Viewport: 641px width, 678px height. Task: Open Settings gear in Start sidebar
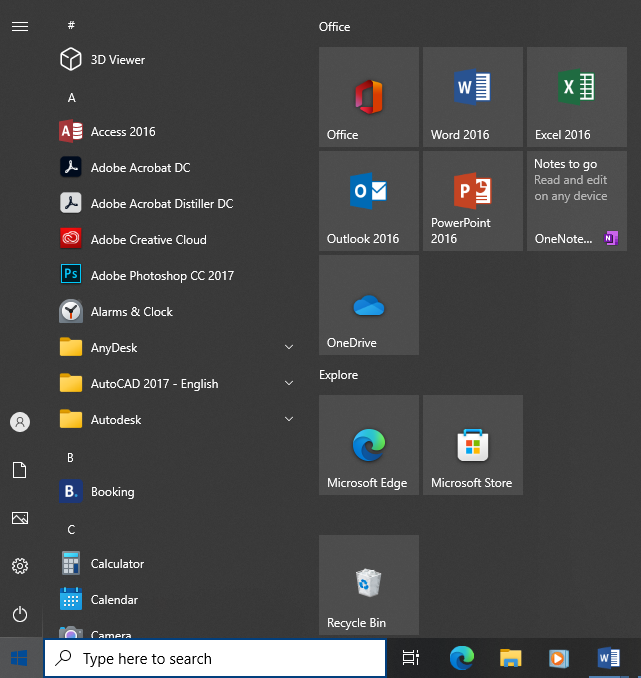[20, 566]
